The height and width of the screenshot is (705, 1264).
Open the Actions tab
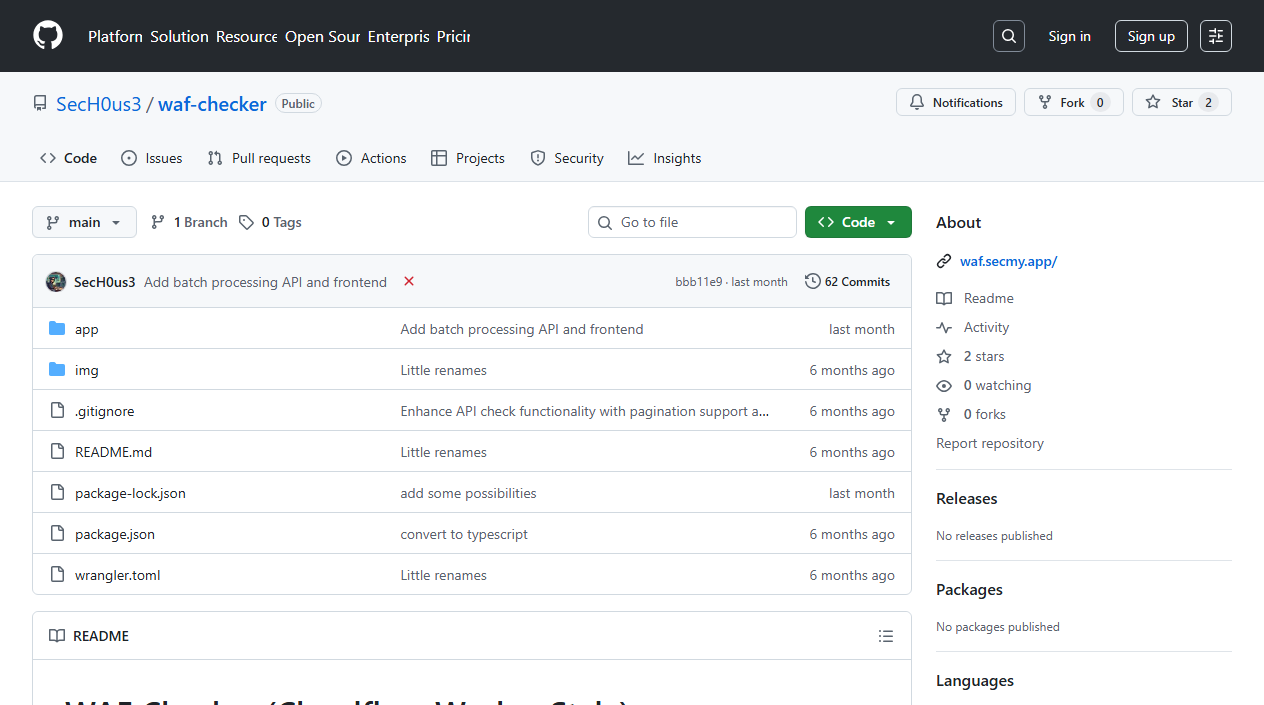tap(371, 158)
